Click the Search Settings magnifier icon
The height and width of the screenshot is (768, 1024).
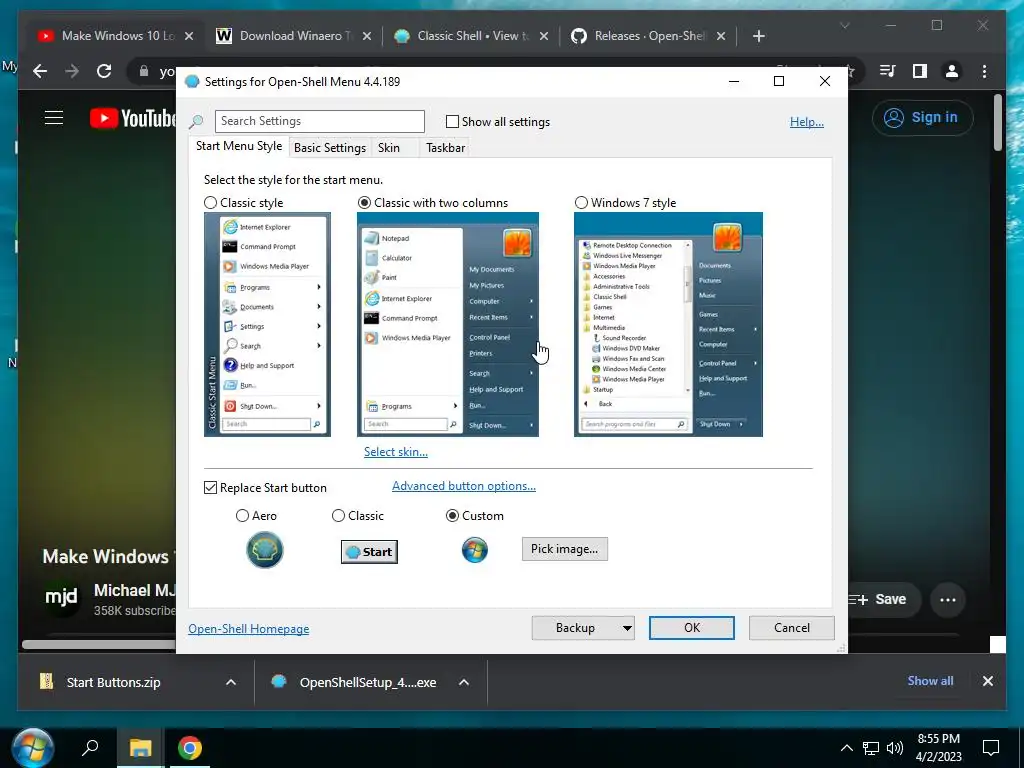196,121
